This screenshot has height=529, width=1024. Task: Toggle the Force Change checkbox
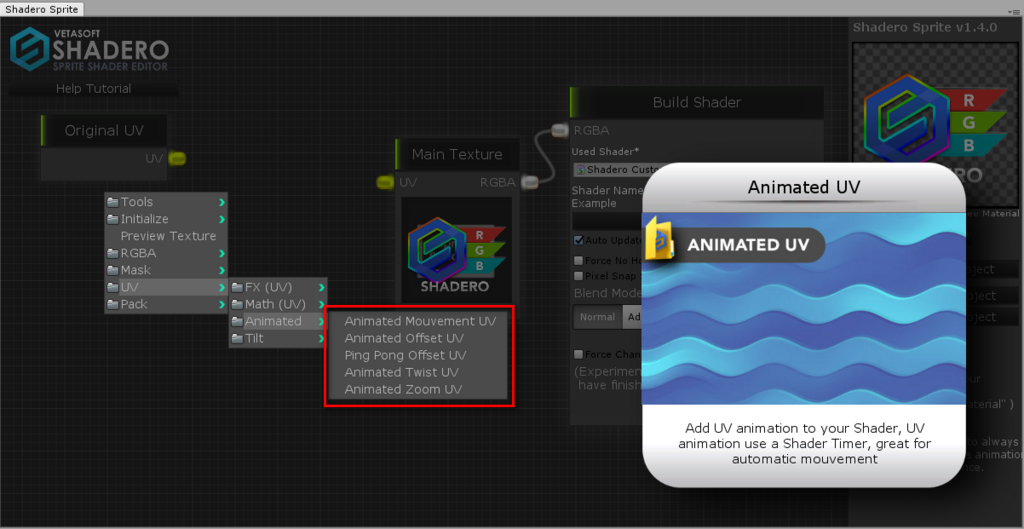pos(578,355)
